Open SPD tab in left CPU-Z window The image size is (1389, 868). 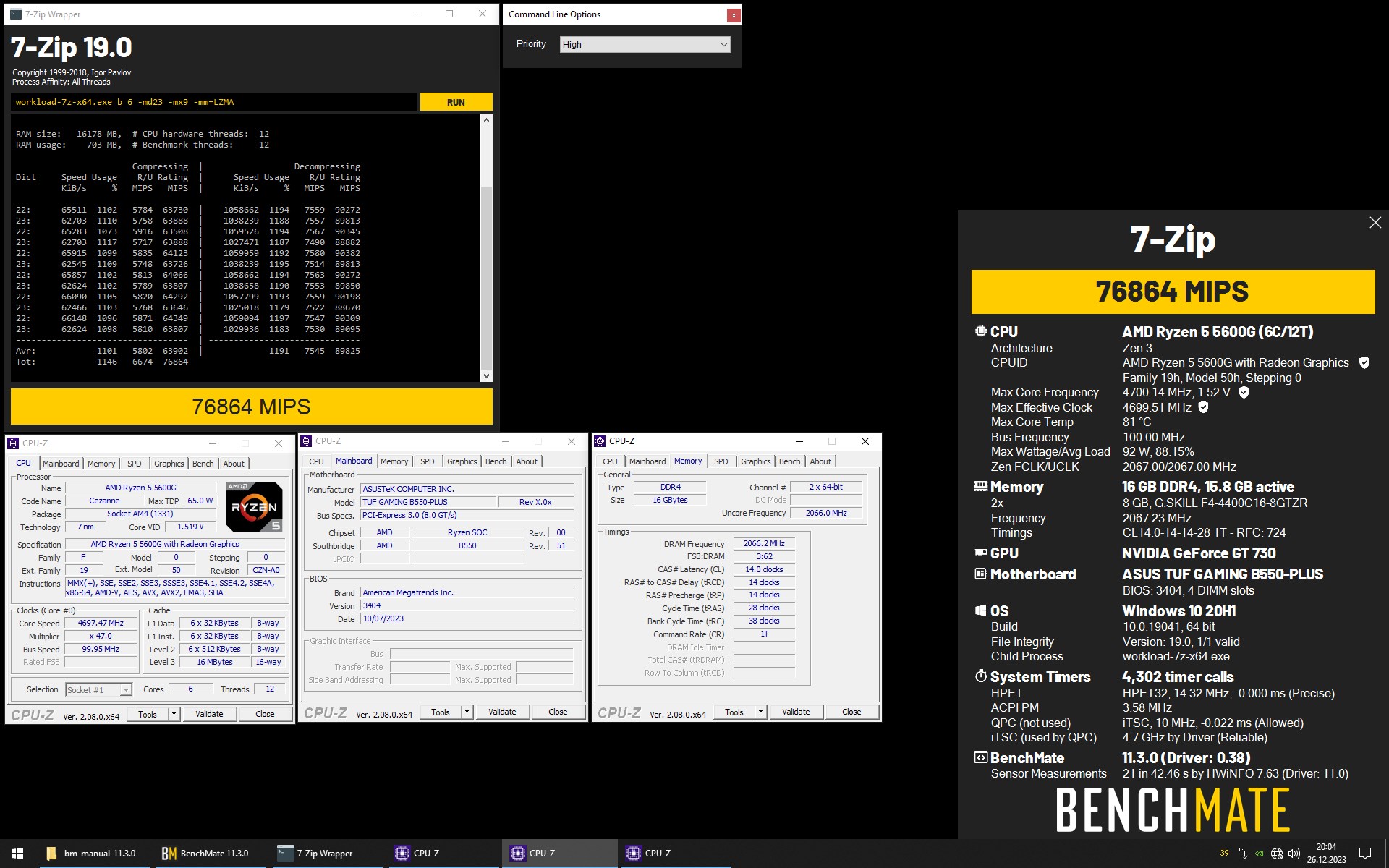point(135,464)
